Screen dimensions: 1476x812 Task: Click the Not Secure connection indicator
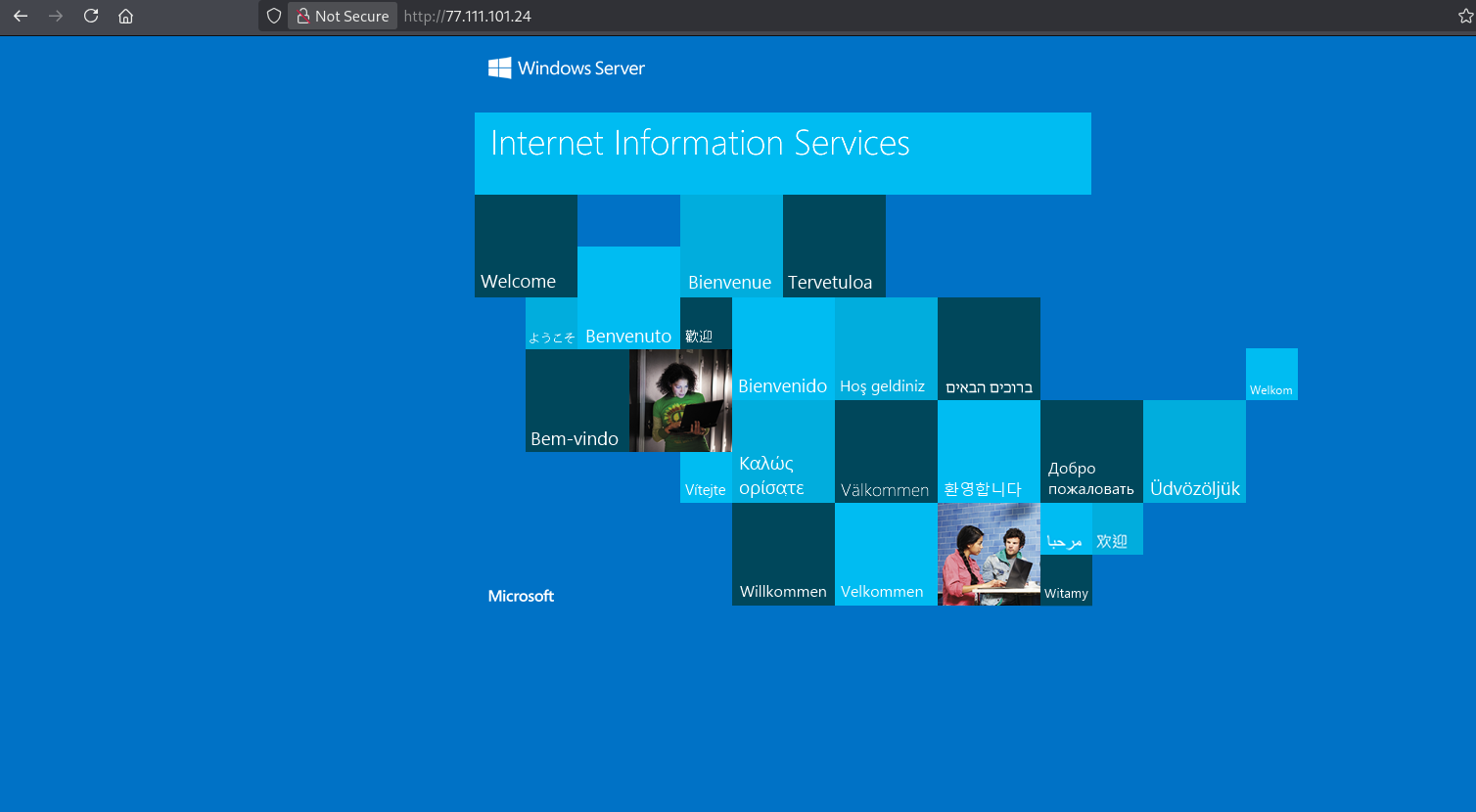[343, 16]
